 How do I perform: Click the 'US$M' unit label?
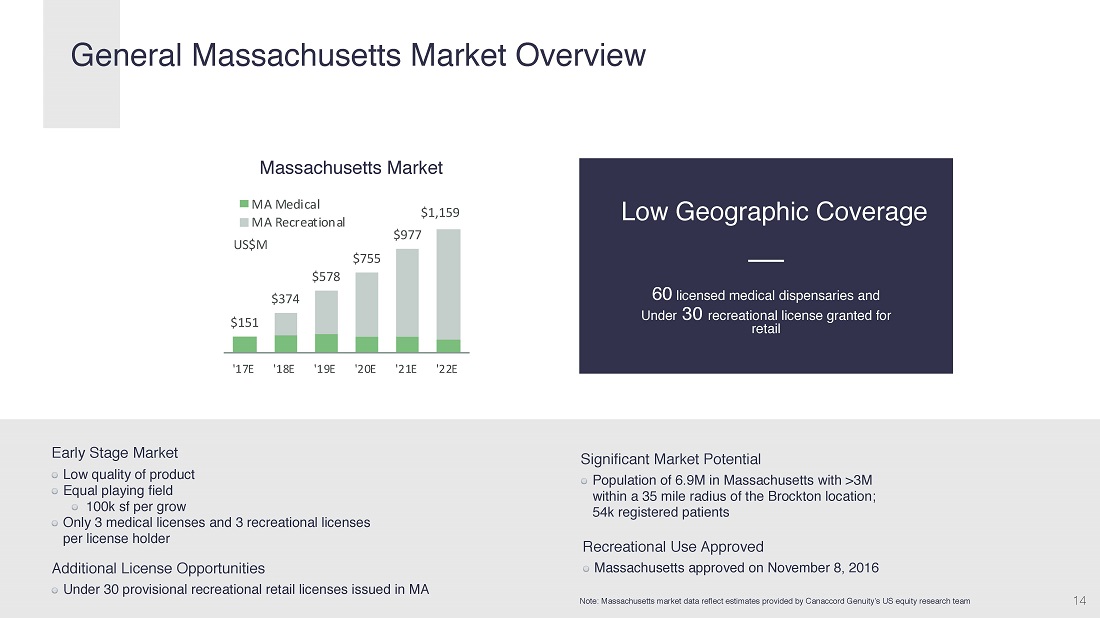[x=250, y=245]
